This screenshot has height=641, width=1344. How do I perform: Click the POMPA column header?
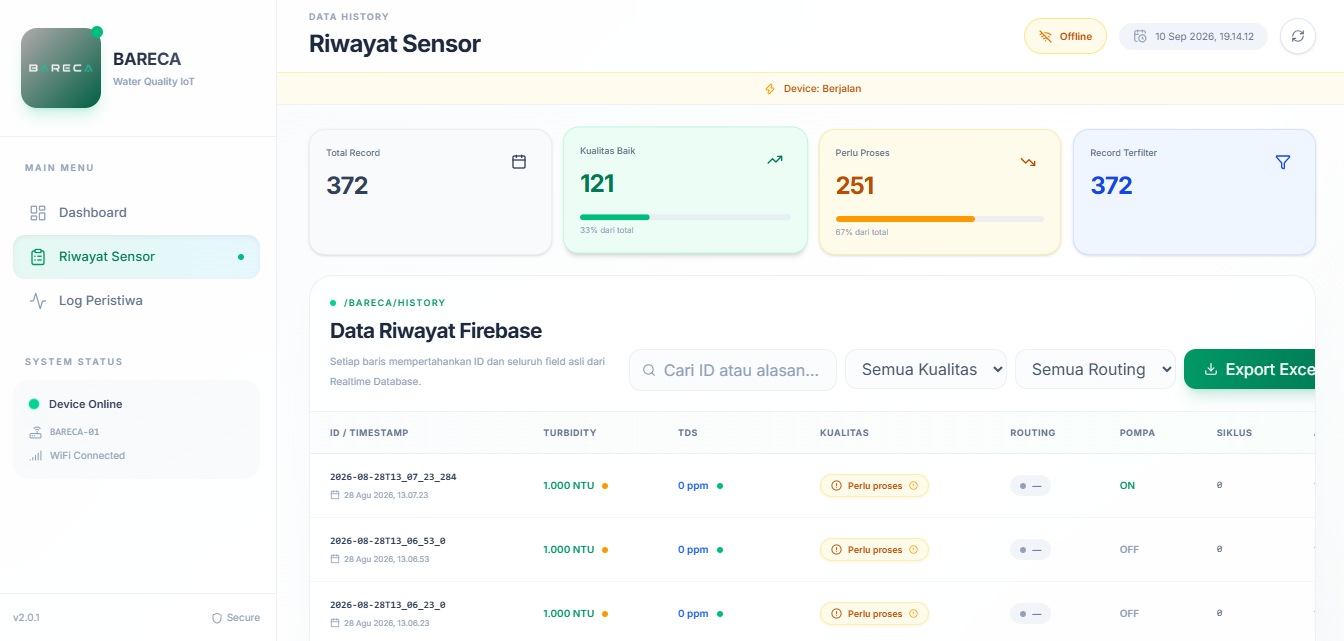pyautogui.click(x=1137, y=433)
